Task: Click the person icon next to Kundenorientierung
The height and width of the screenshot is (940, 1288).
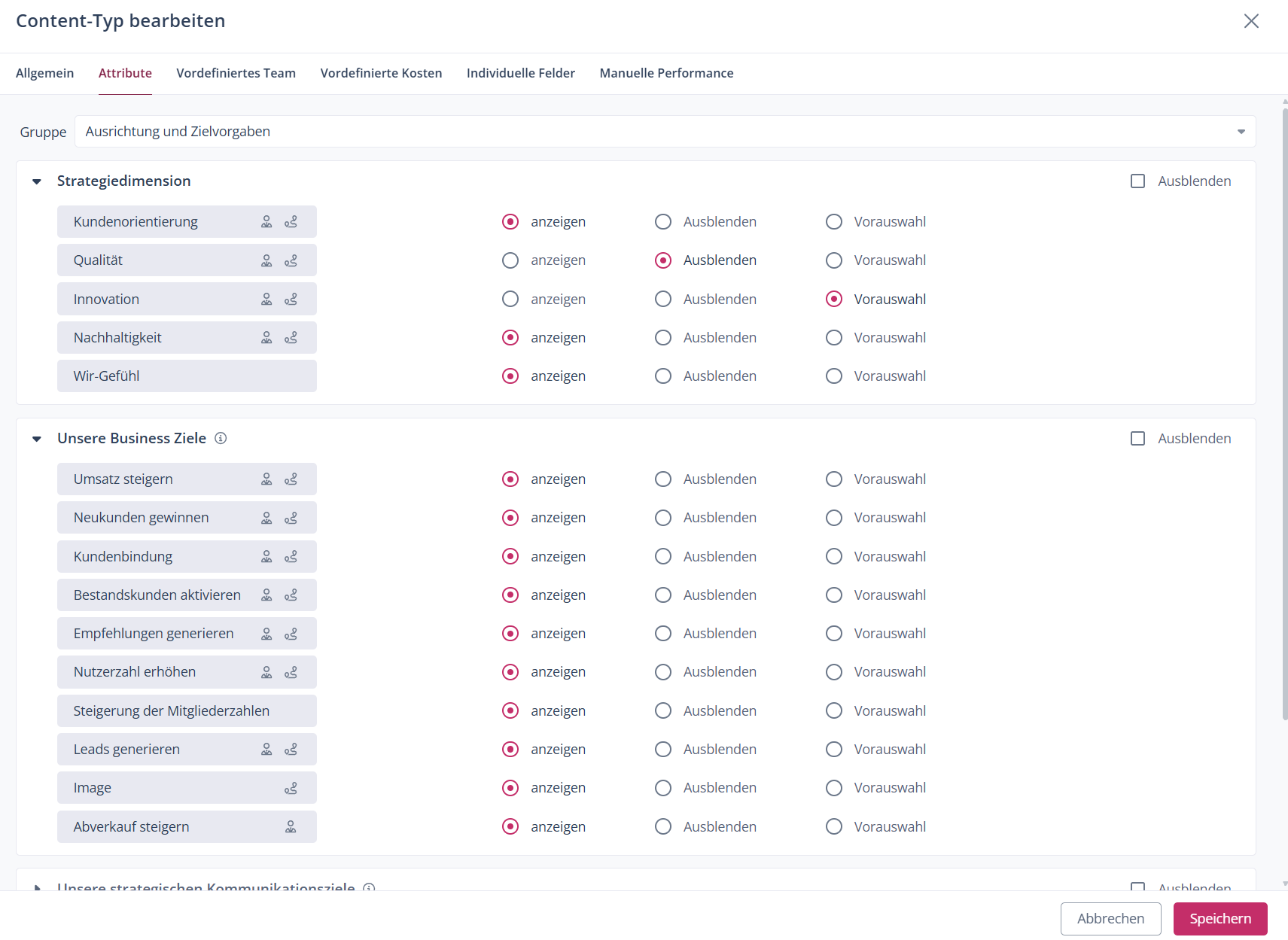Action: point(266,222)
